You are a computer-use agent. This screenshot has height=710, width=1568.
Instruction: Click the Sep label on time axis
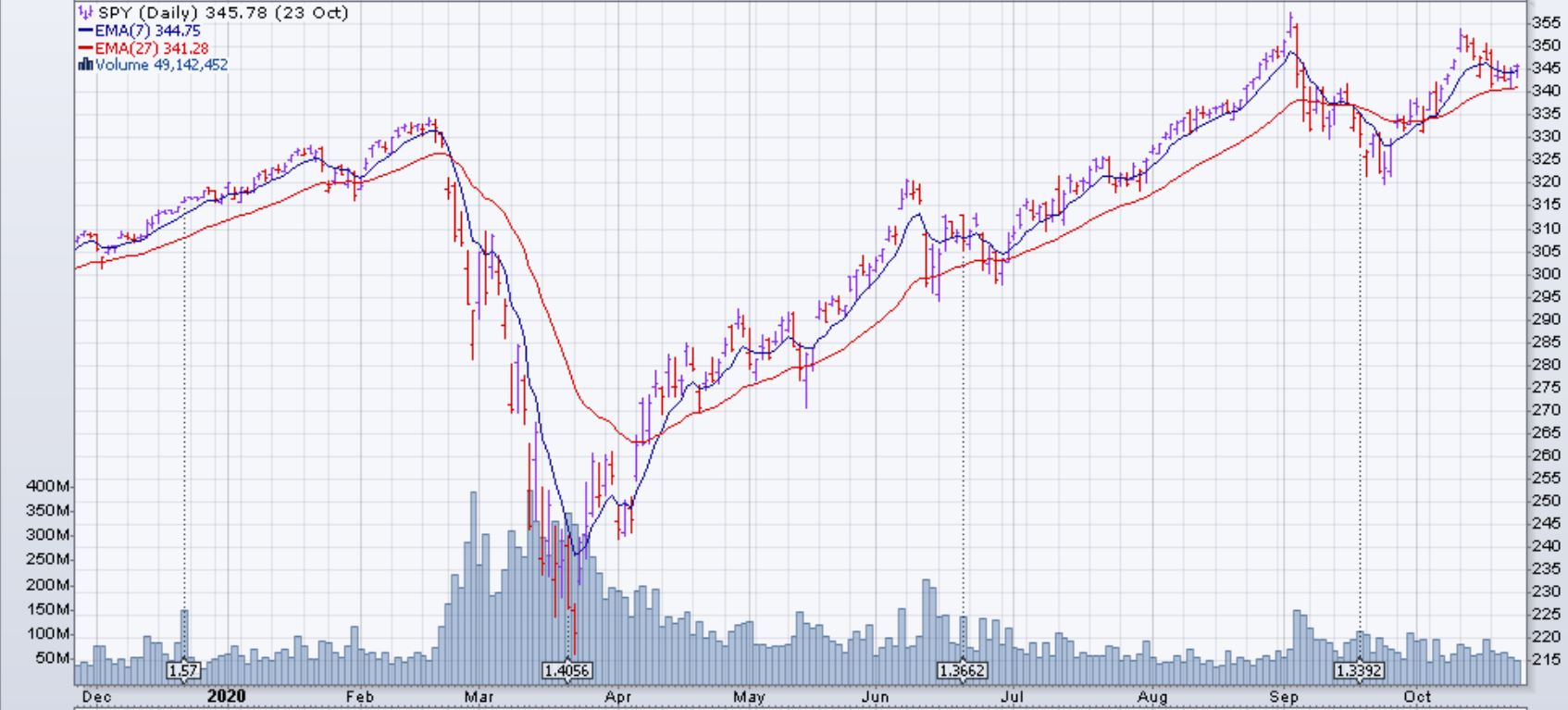tap(1284, 696)
